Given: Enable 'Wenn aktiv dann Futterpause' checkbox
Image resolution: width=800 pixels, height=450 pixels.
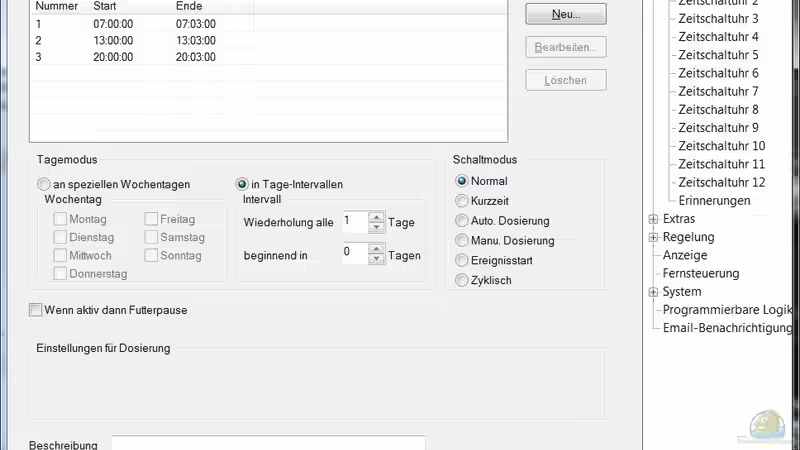Looking at the screenshot, I should [x=36, y=310].
